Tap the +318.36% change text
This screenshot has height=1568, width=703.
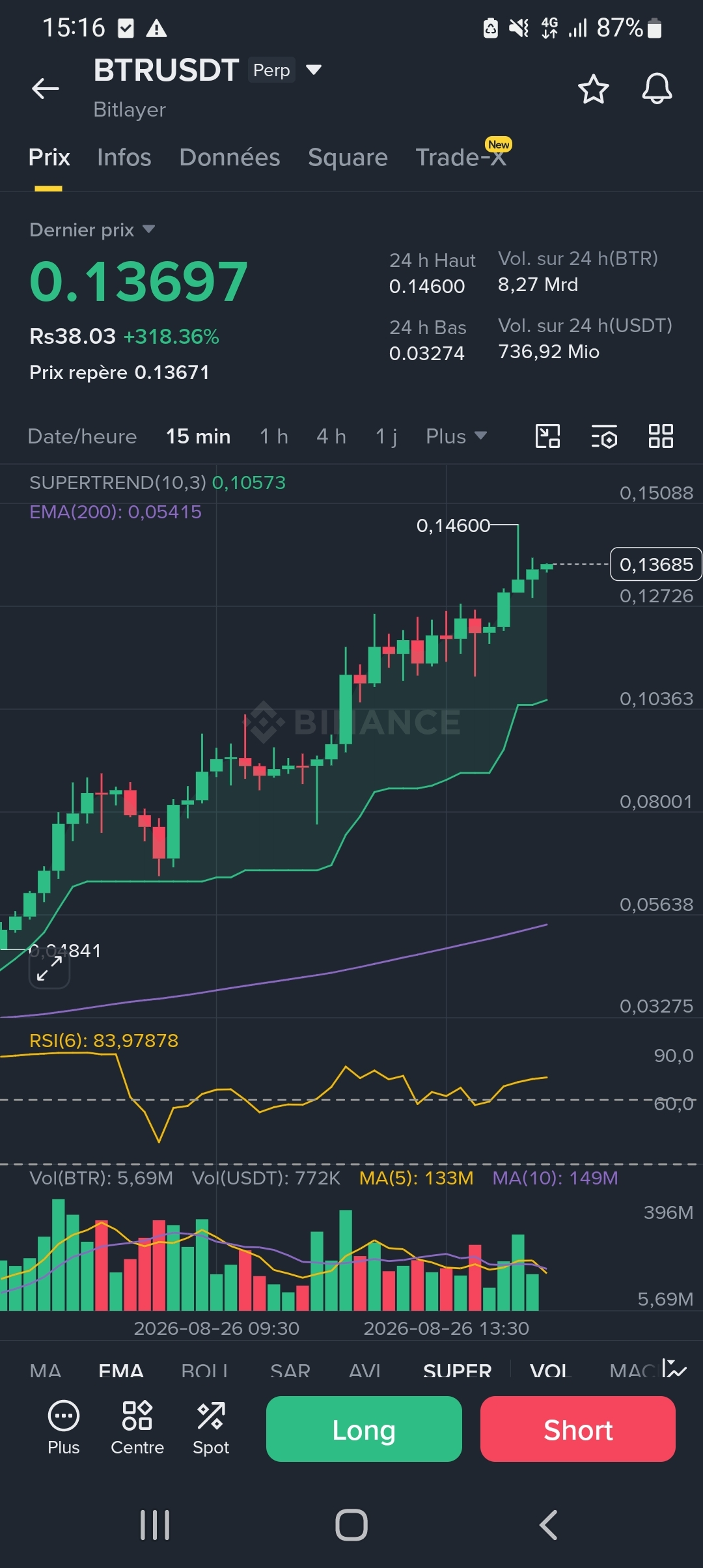click(x=171, y=337)
